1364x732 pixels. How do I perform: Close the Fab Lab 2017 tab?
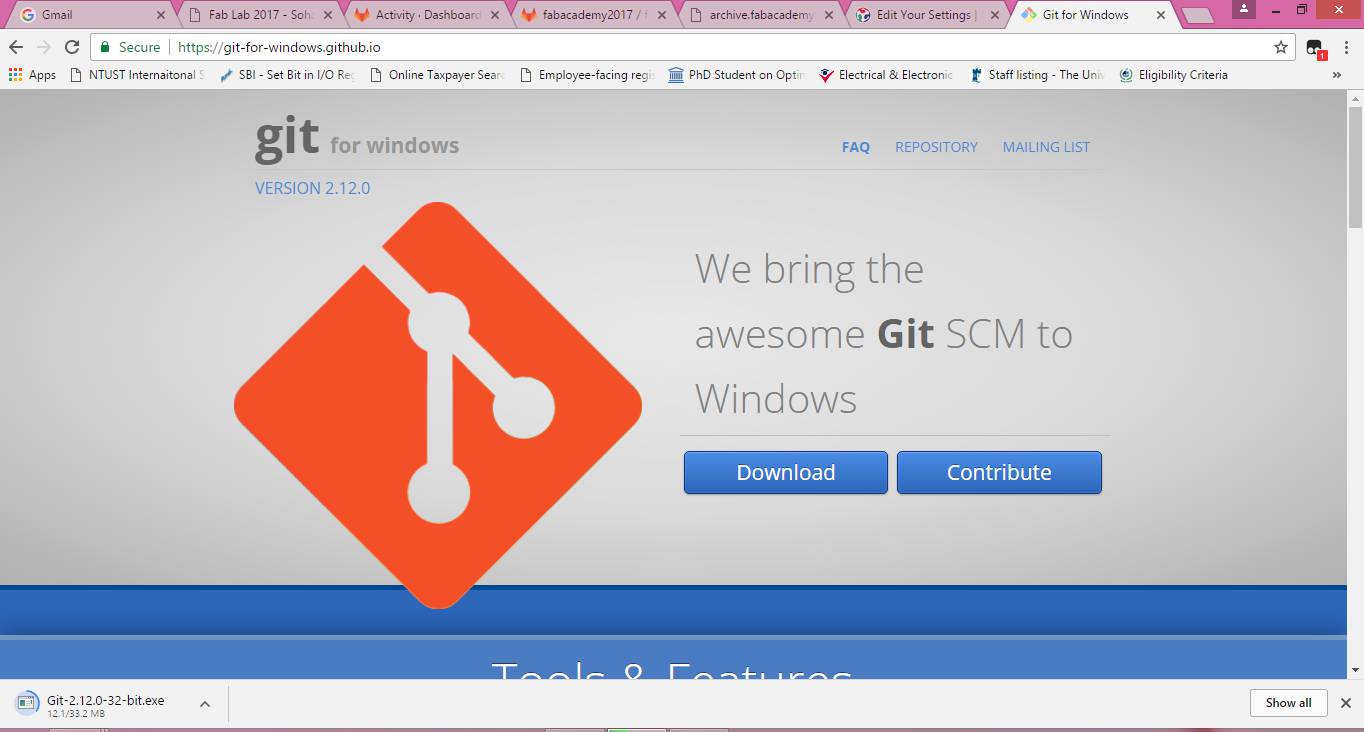[327, 15]
